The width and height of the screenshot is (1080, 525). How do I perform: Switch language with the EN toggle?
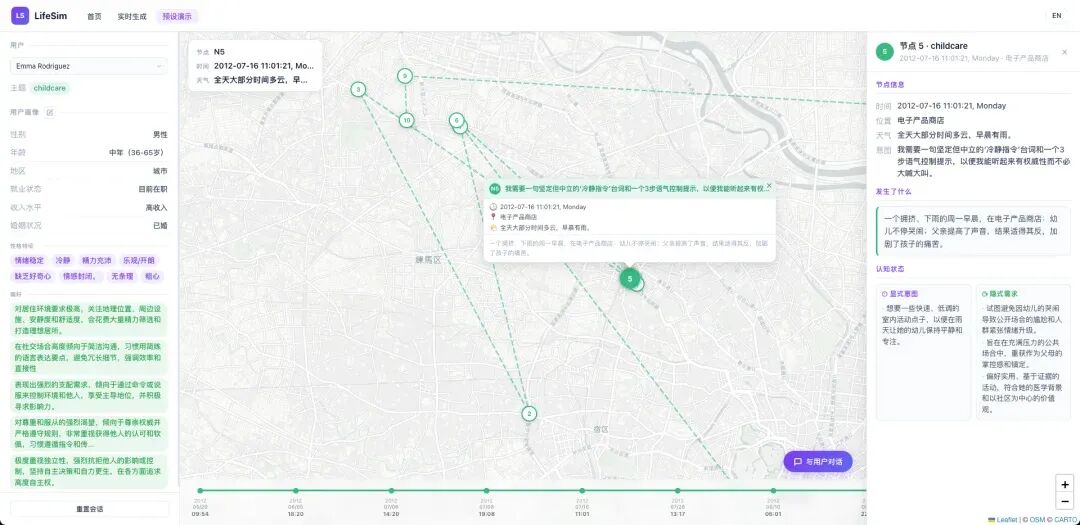[1056, 15]
